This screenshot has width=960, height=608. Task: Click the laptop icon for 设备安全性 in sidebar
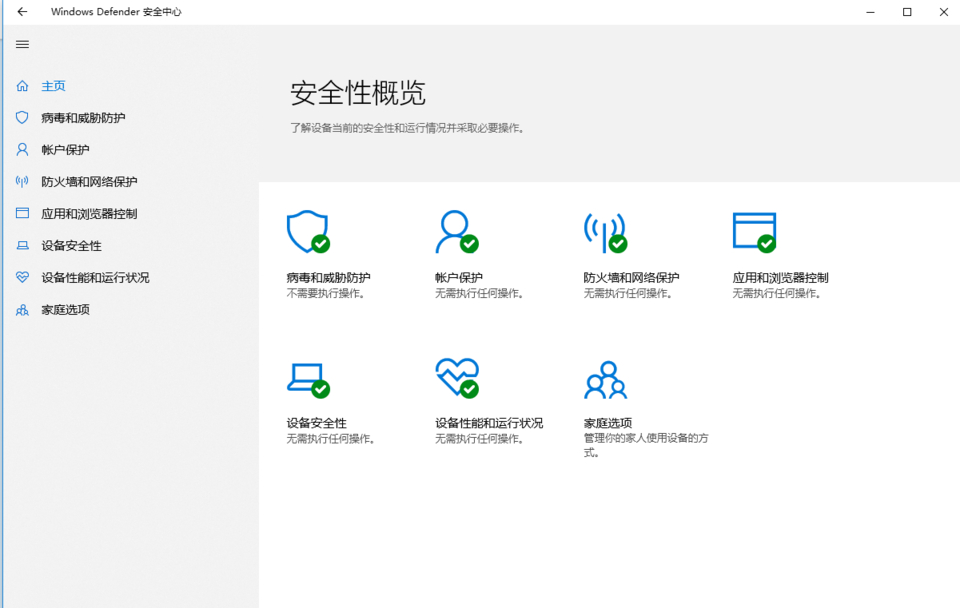coord(22,246)
